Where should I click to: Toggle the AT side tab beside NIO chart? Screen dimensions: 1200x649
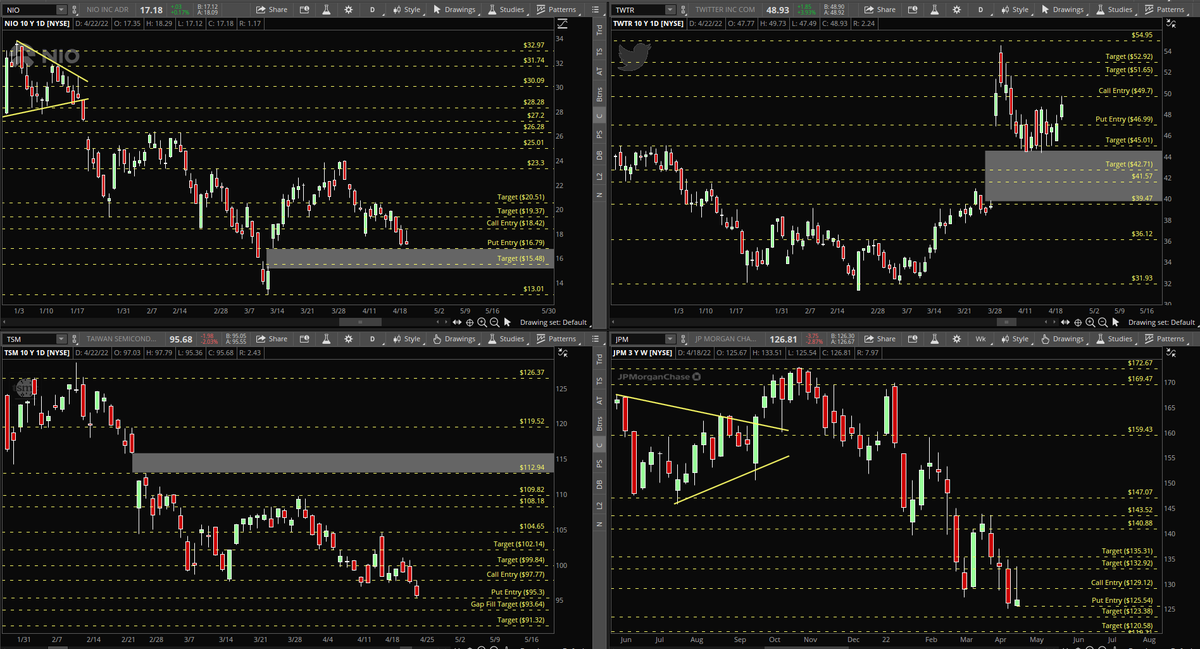599,72
